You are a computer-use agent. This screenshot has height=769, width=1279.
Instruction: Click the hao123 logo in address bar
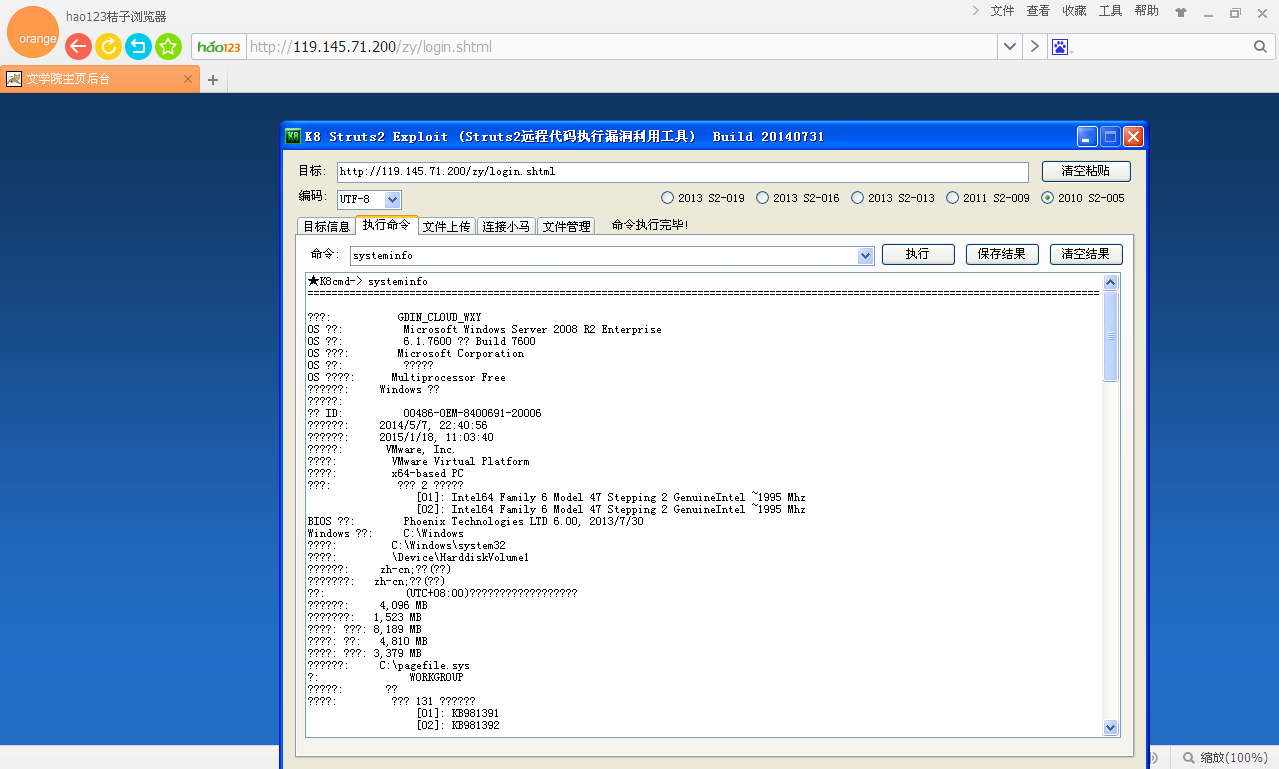(x=219, y=47)
